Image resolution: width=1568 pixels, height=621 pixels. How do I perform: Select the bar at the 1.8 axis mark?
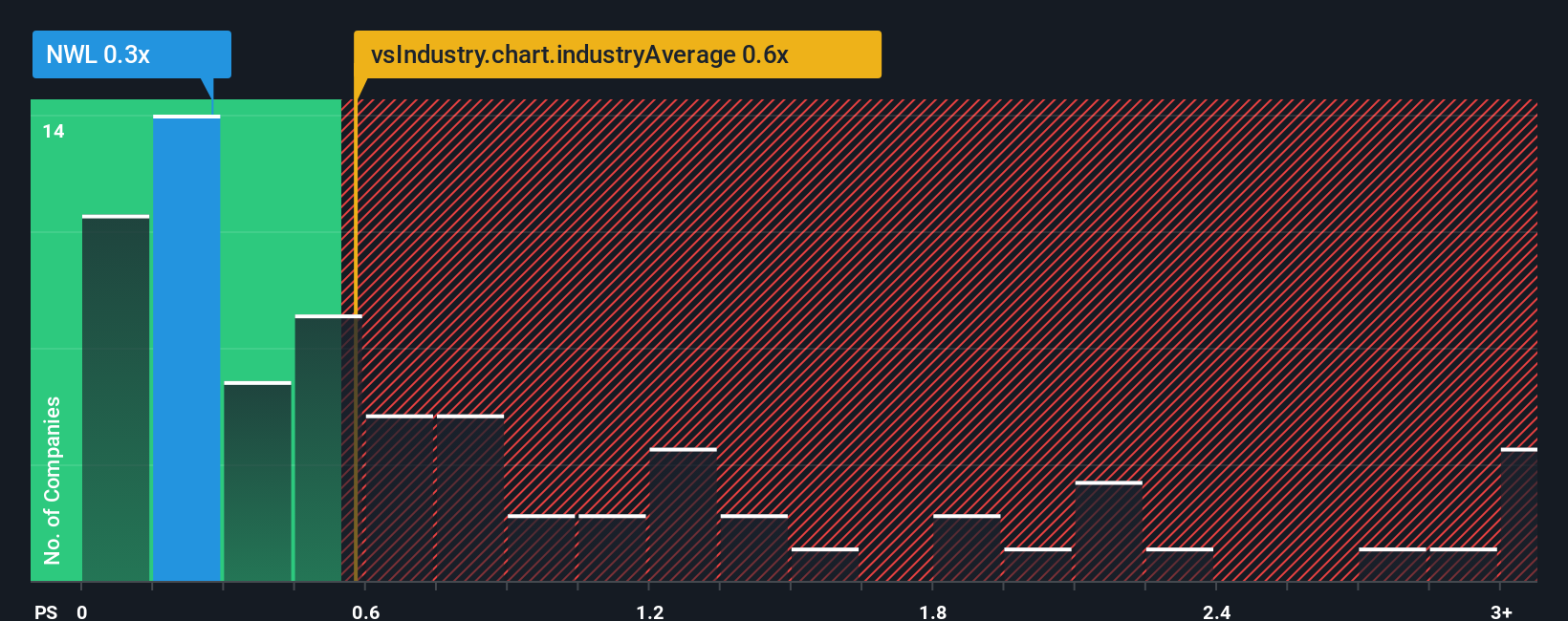[967, 548]
